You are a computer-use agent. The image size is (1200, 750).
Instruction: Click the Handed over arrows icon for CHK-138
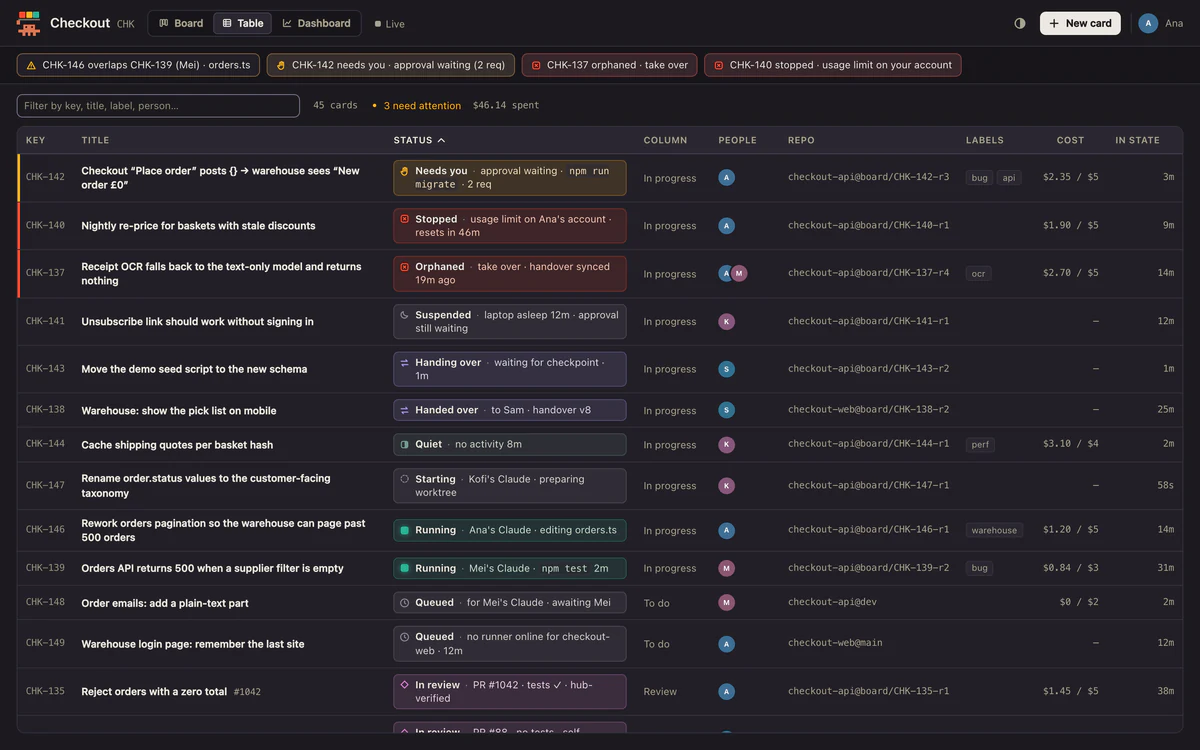[x=405, y=410]
